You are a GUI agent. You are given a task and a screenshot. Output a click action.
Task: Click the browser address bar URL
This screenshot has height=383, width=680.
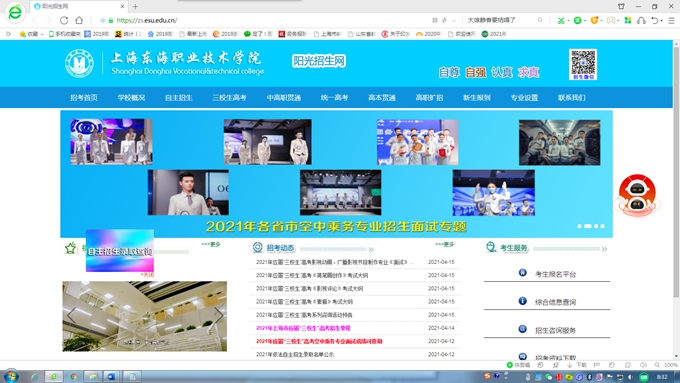(147, 20)
